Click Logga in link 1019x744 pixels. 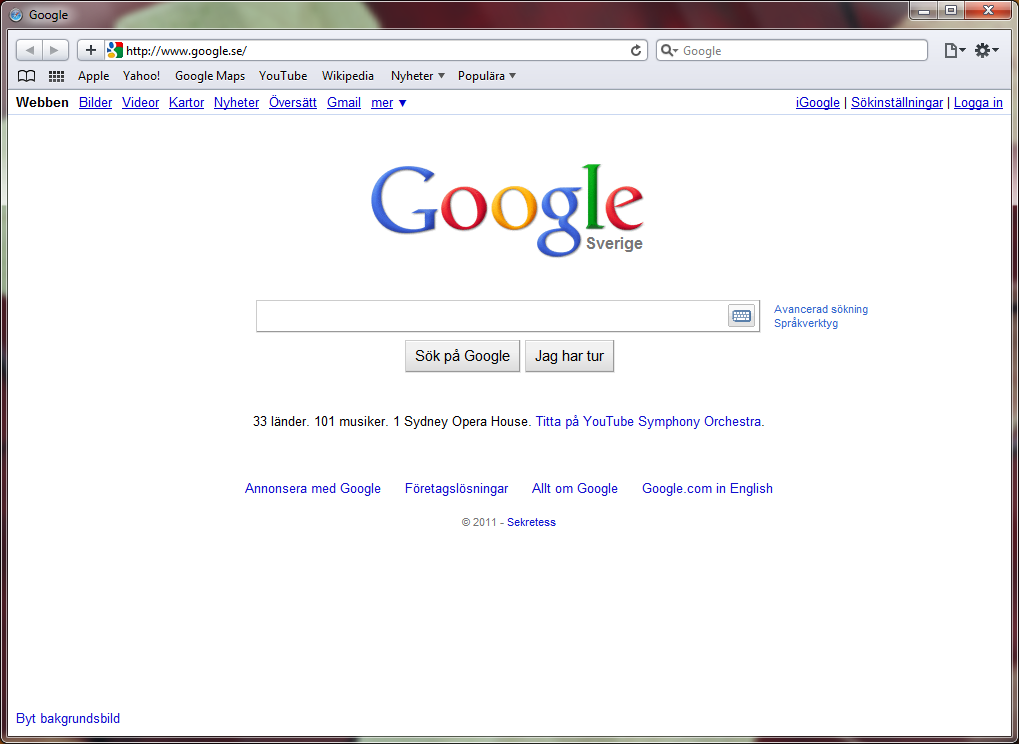coord(978,103)
